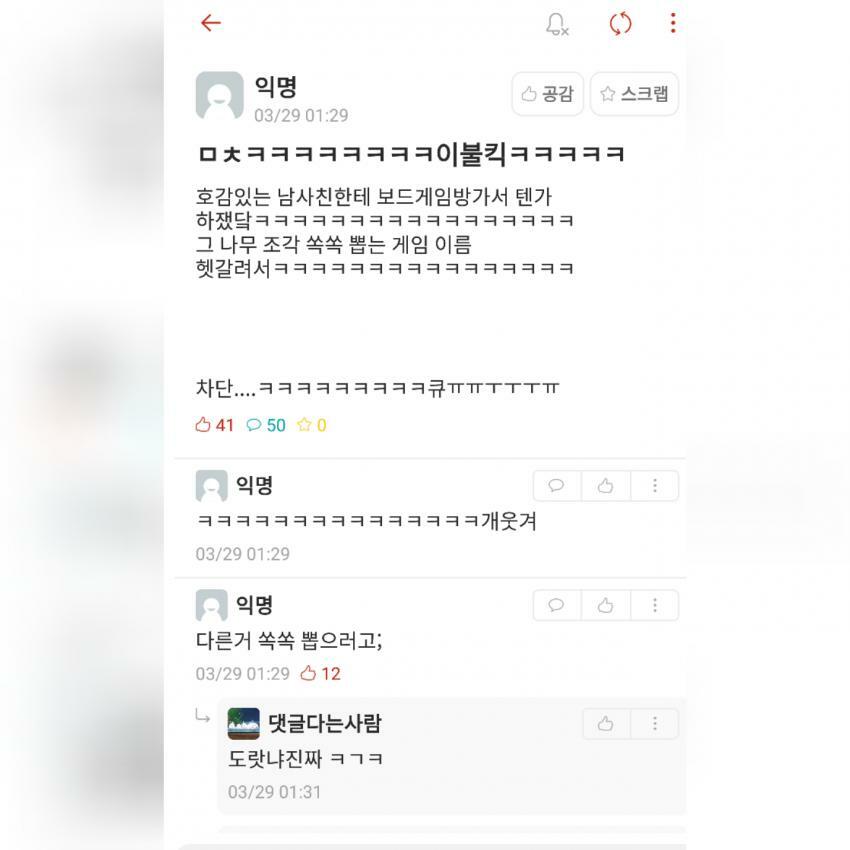Viewport: 850px width, 850px height.
Task: Open the top three-dot overflow menu
Action: pyautogui.click(x=673, y=23)
